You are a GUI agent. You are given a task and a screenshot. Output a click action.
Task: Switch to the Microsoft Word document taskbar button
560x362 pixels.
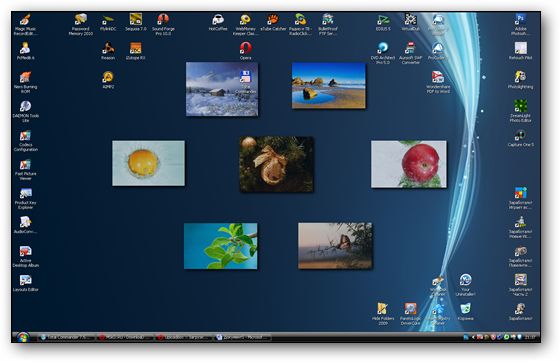coord(242,337)
